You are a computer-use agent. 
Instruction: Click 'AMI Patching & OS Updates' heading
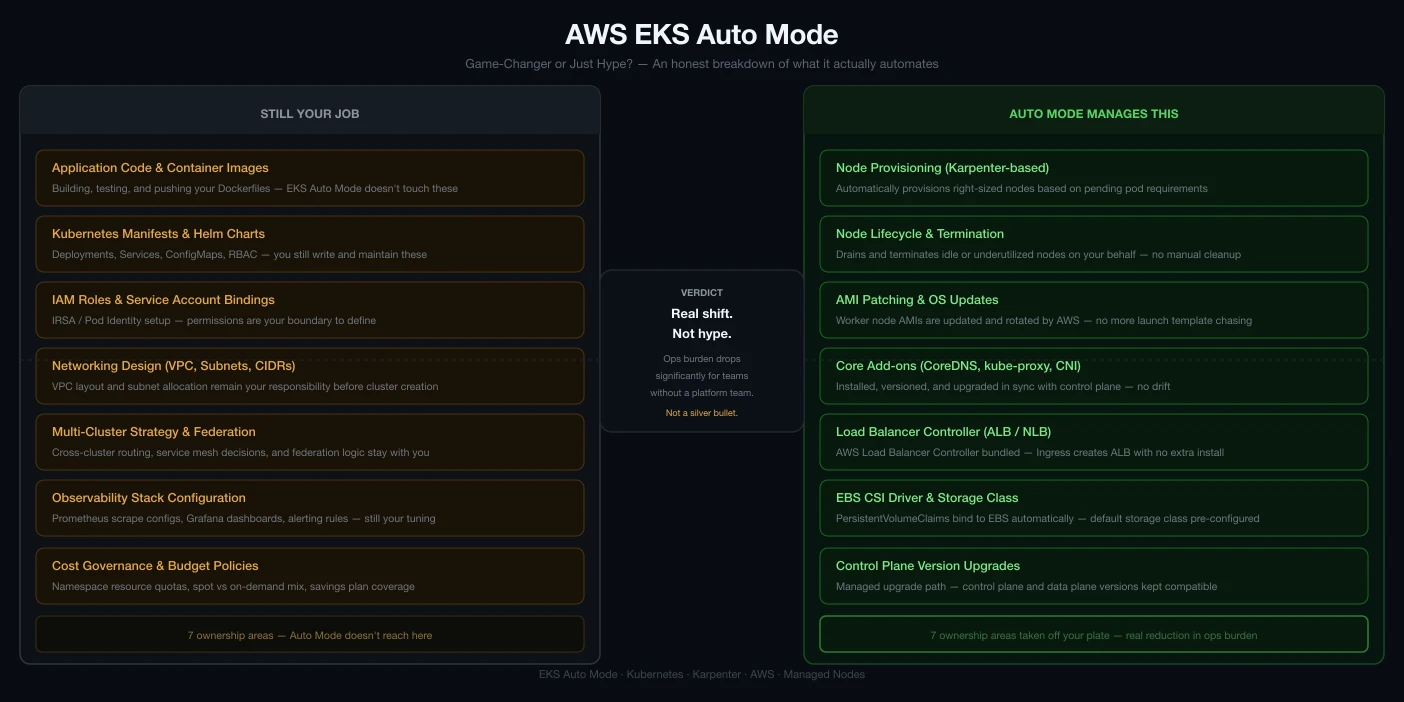coord(917,300)
